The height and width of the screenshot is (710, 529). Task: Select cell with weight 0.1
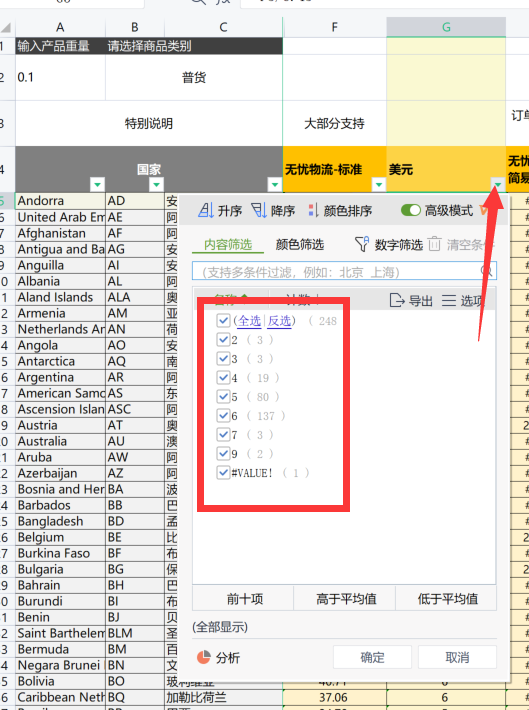(60, 77)
